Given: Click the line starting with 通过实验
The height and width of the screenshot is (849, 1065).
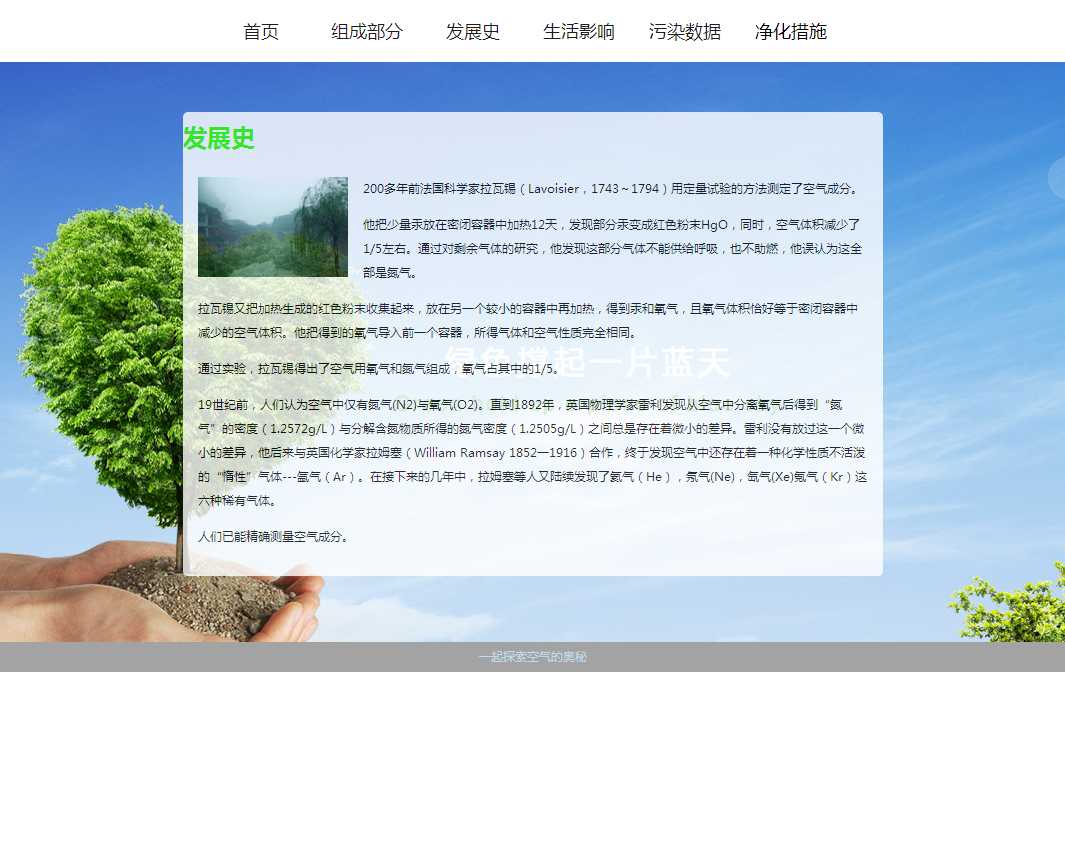Looking at the screenshot, I should tap(379, 369).
